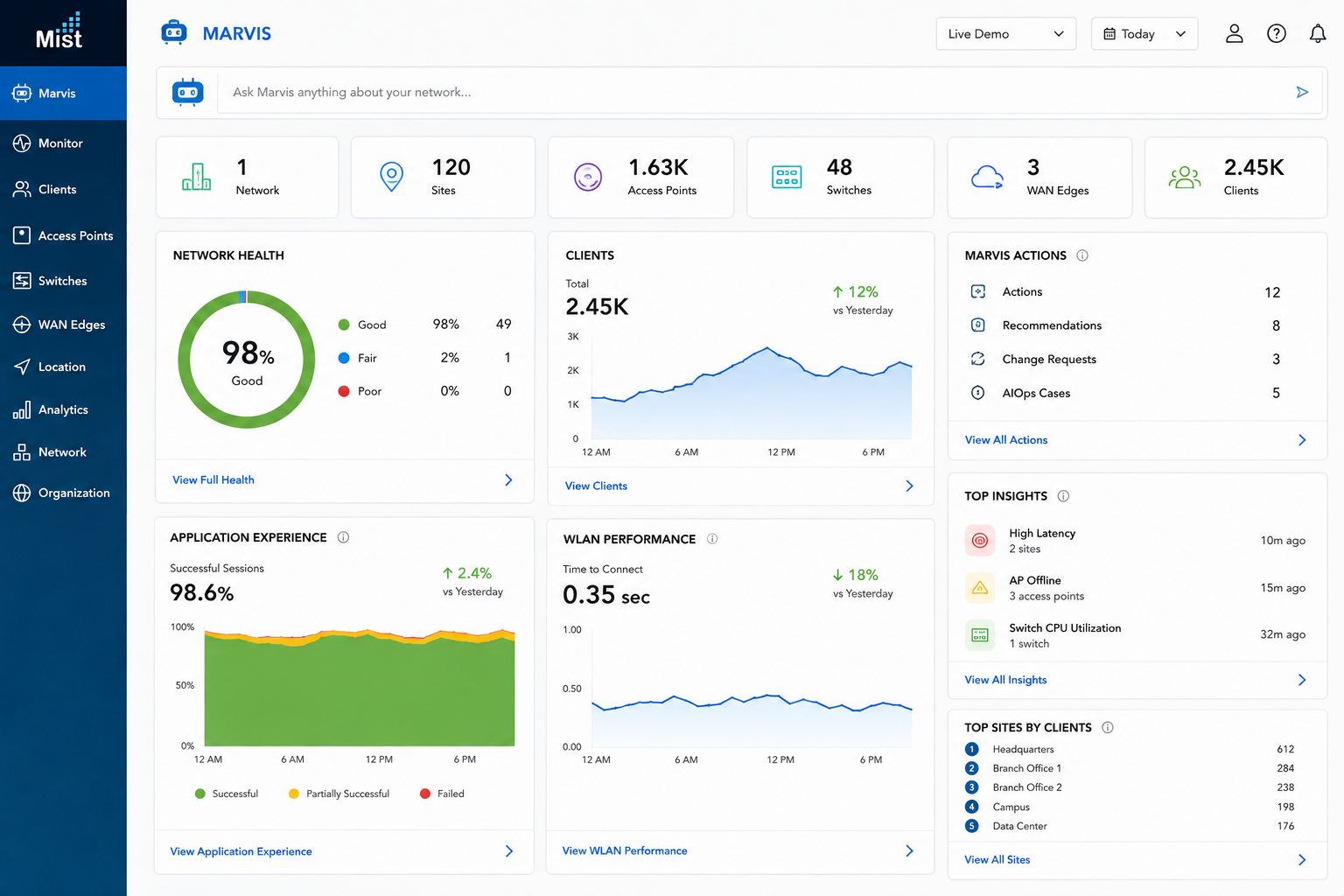Send query with the arrow icon

1302,92
